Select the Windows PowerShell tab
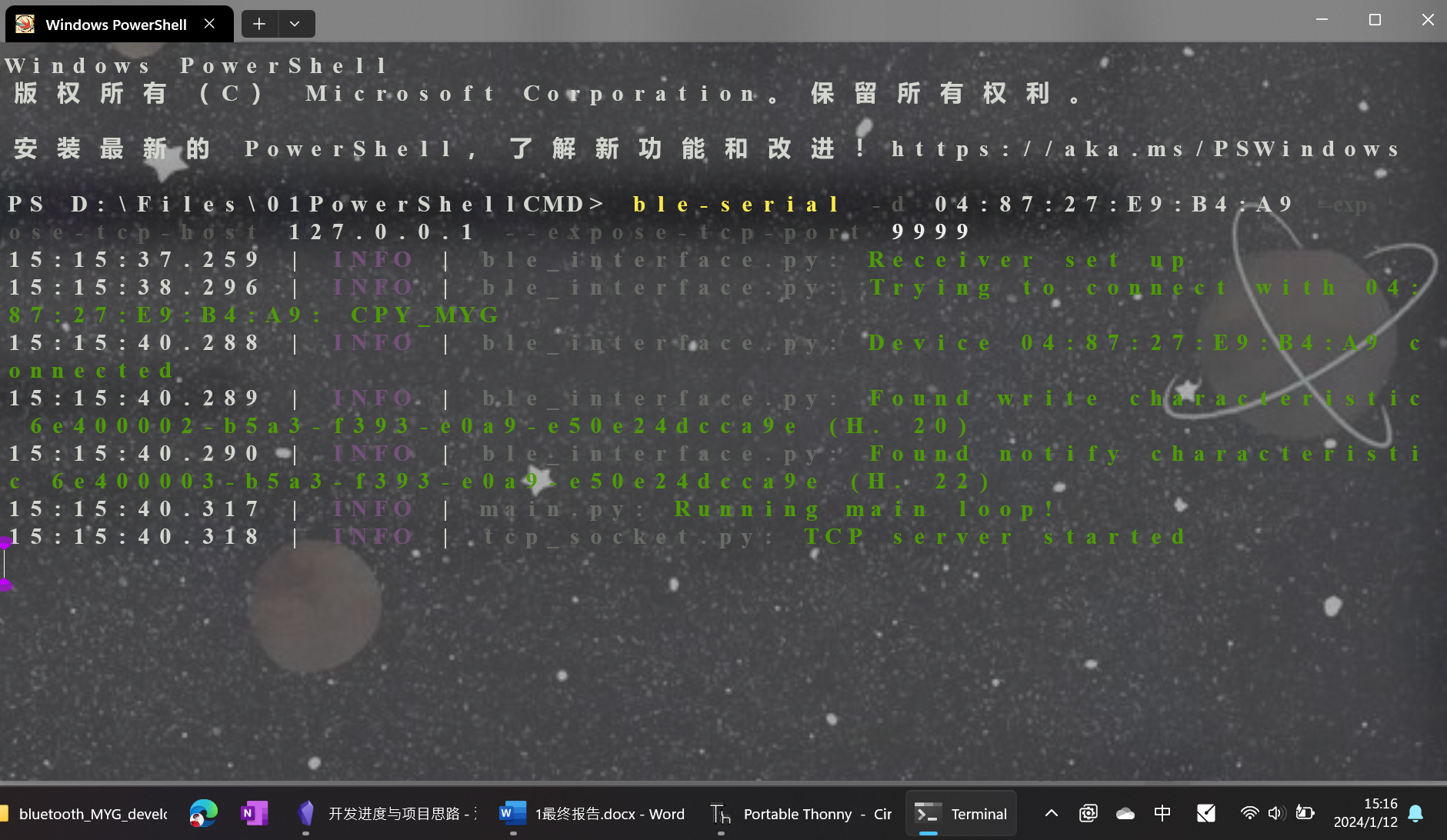The image size is (1447, 840). coord(119,24)
